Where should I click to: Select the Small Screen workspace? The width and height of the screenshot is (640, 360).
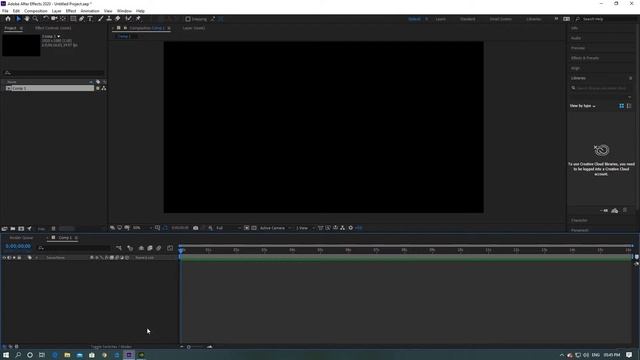tap(500, 19)
